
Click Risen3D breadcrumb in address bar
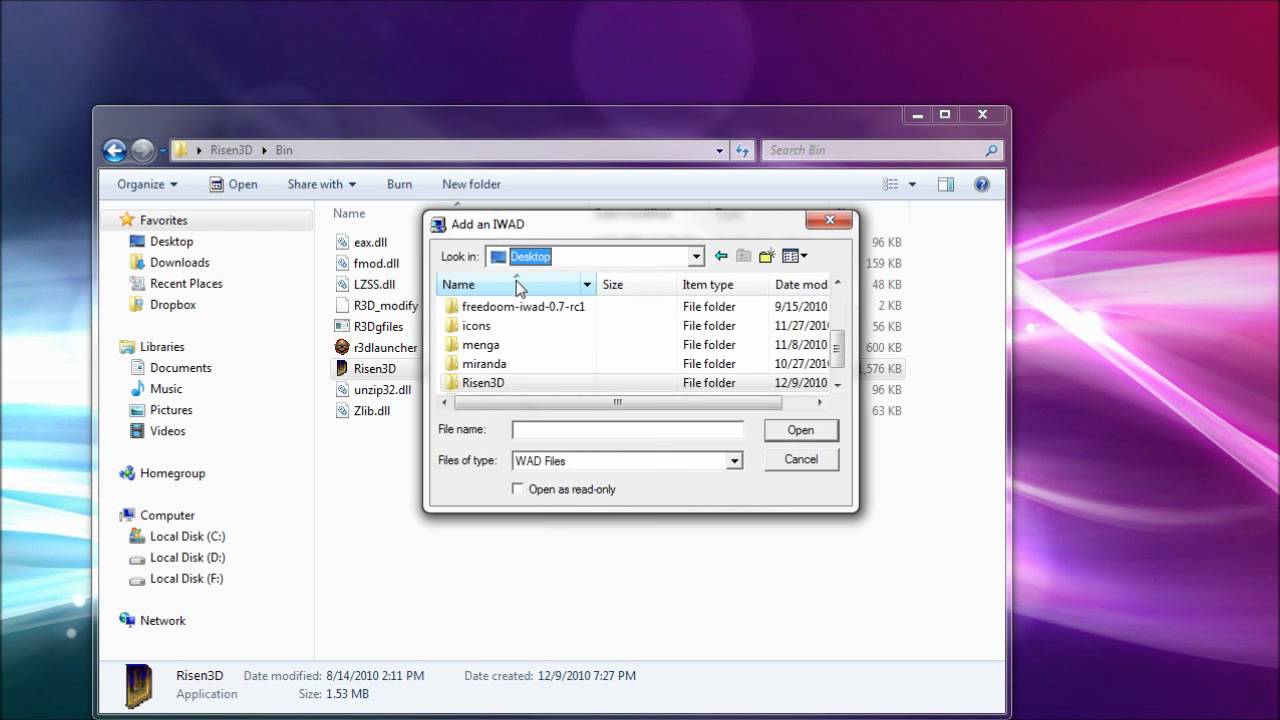[231, 150]
